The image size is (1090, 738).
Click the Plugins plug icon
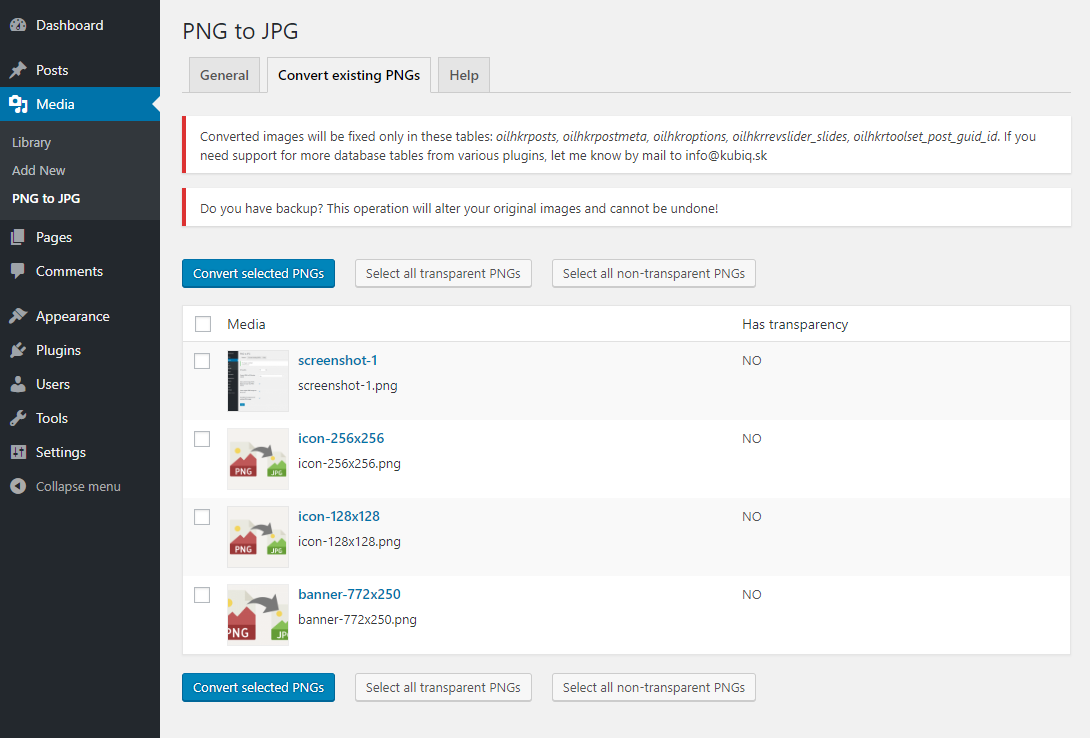click(x=18, y=350)
